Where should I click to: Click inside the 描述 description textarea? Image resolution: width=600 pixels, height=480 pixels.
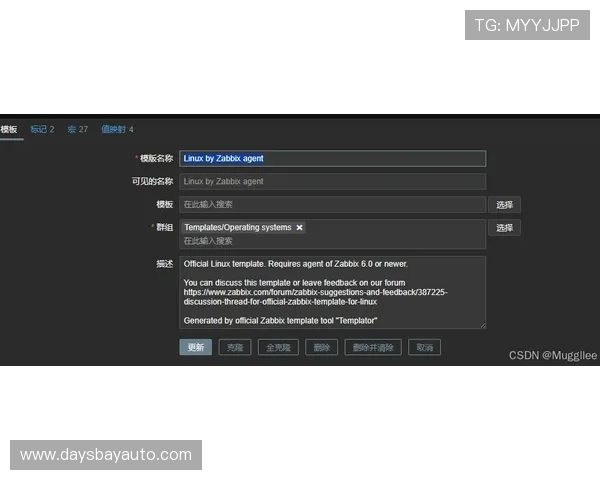pyautogui.click(x=332, y=292)
